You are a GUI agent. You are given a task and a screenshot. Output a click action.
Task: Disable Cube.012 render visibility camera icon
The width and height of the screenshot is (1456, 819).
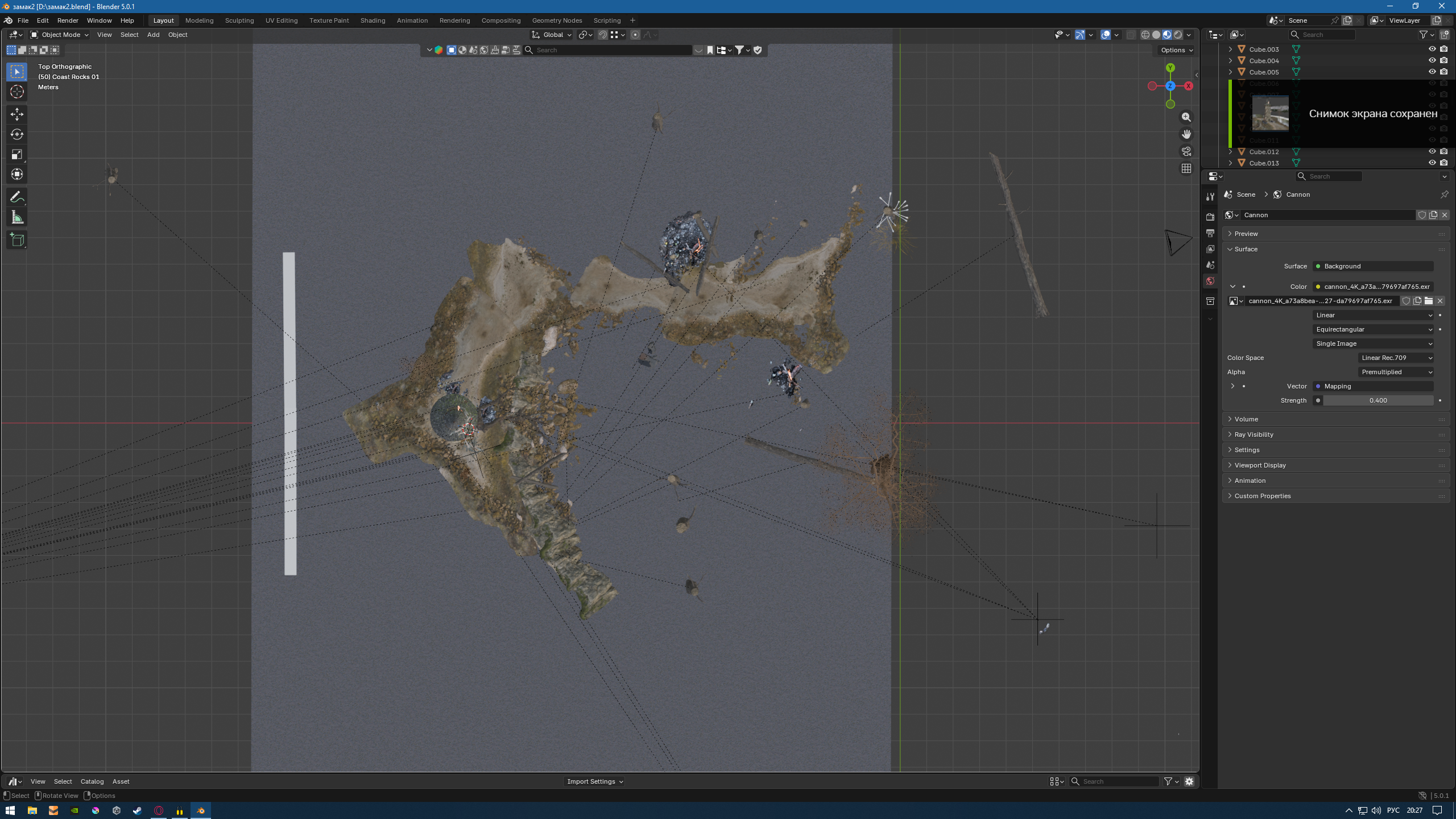pyautogui.click(x=1443, y=151)
